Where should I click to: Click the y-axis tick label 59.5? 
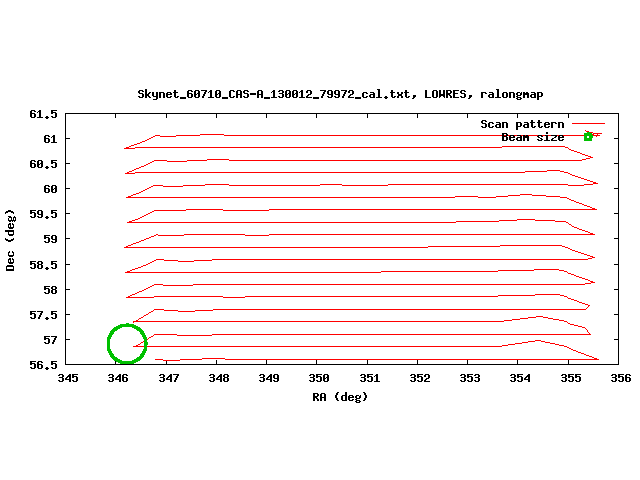tap(43, 214)
